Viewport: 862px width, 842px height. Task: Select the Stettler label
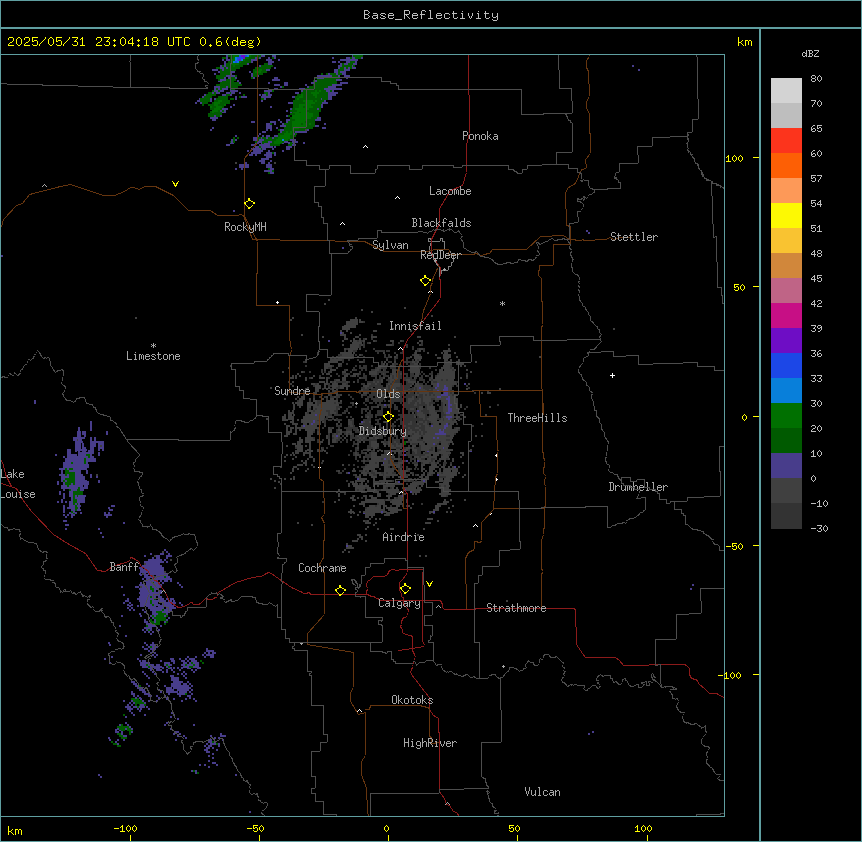click(634, 237)
